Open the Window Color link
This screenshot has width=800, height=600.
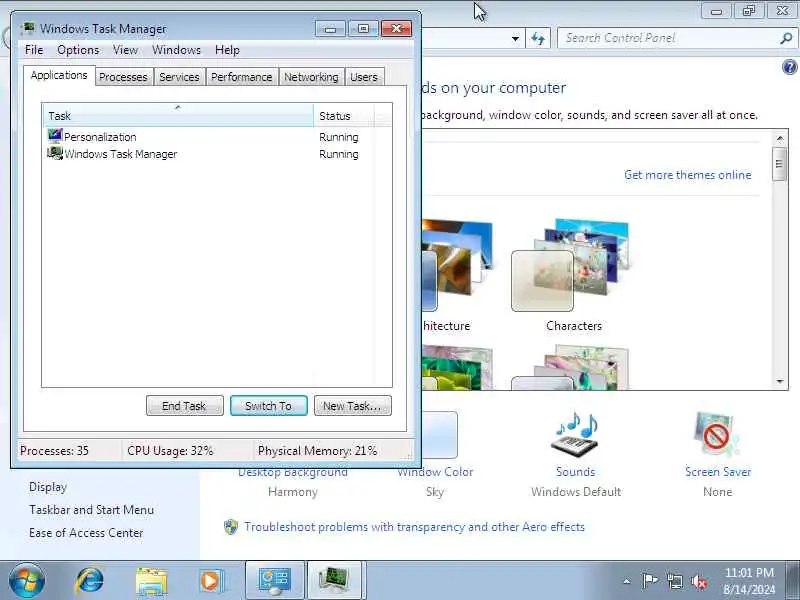click(x=435, y=472)
